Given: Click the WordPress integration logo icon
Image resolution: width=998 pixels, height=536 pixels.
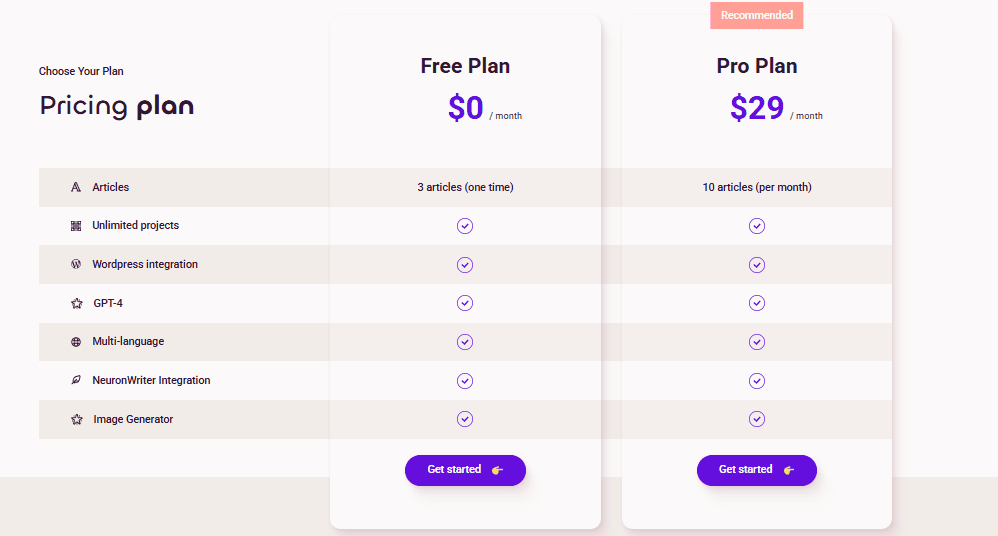Looking at the screenshot, I should (76, 265).
